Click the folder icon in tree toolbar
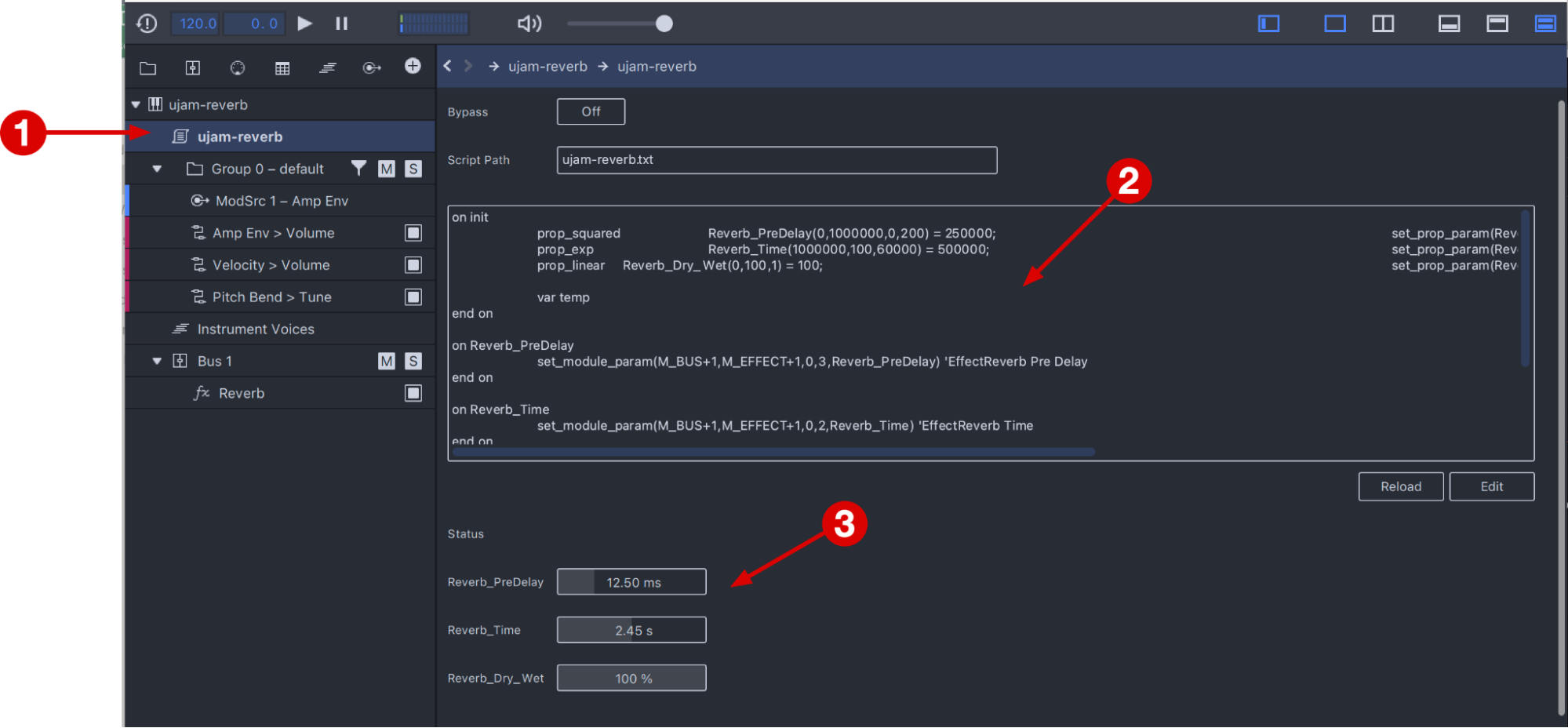The height and width of the screenshot is (728, 1568). pyautogui.click(x=147, y=68)
